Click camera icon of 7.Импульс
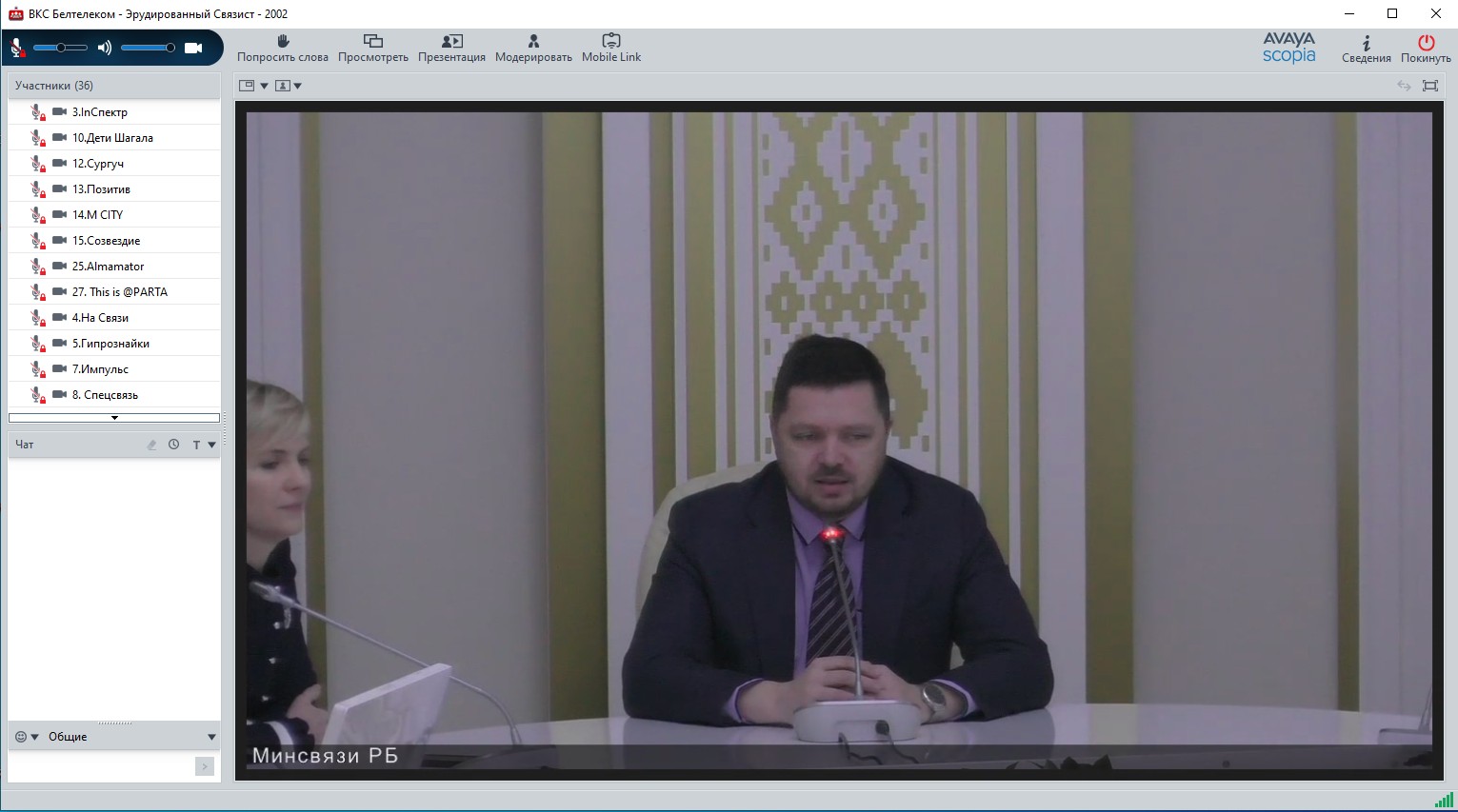 pyautogui.click(x=59, y=368)
